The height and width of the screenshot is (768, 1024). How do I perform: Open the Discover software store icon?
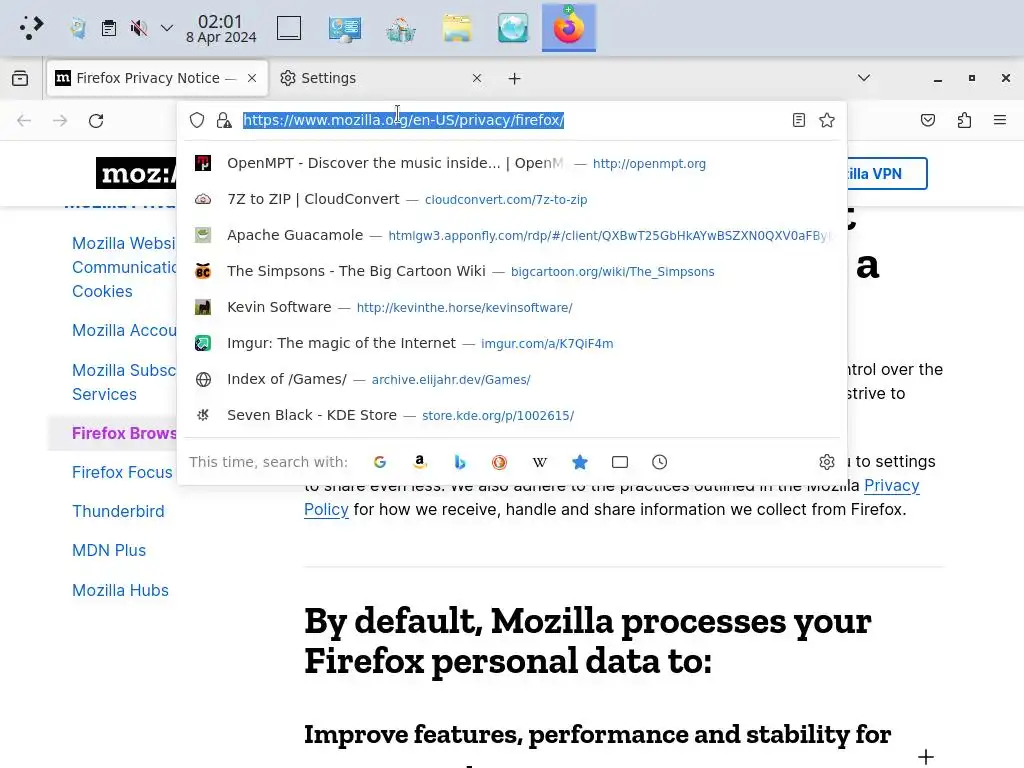[x=400, y=29]
